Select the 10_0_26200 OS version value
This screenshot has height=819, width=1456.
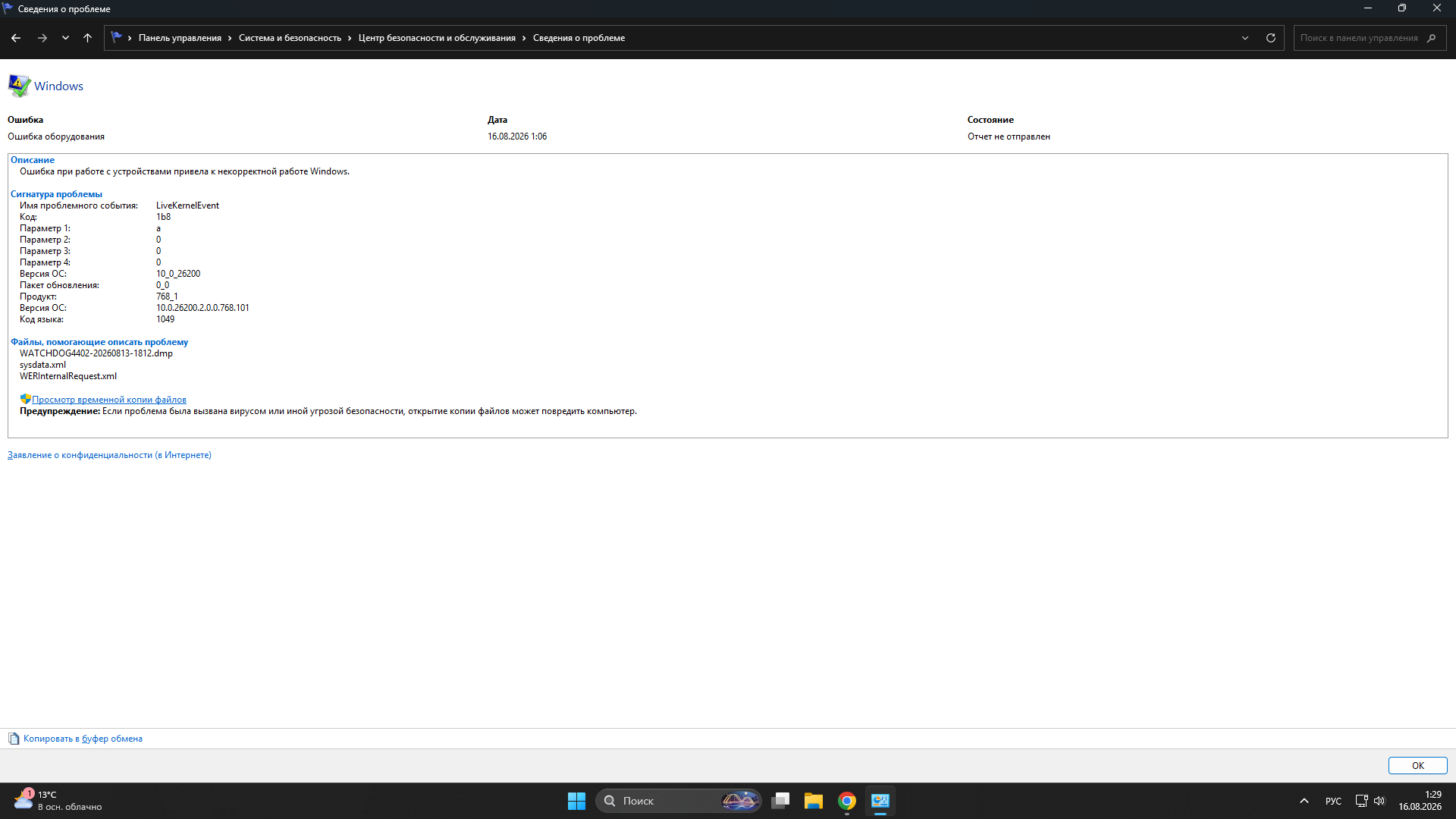(x=178, y=274)
